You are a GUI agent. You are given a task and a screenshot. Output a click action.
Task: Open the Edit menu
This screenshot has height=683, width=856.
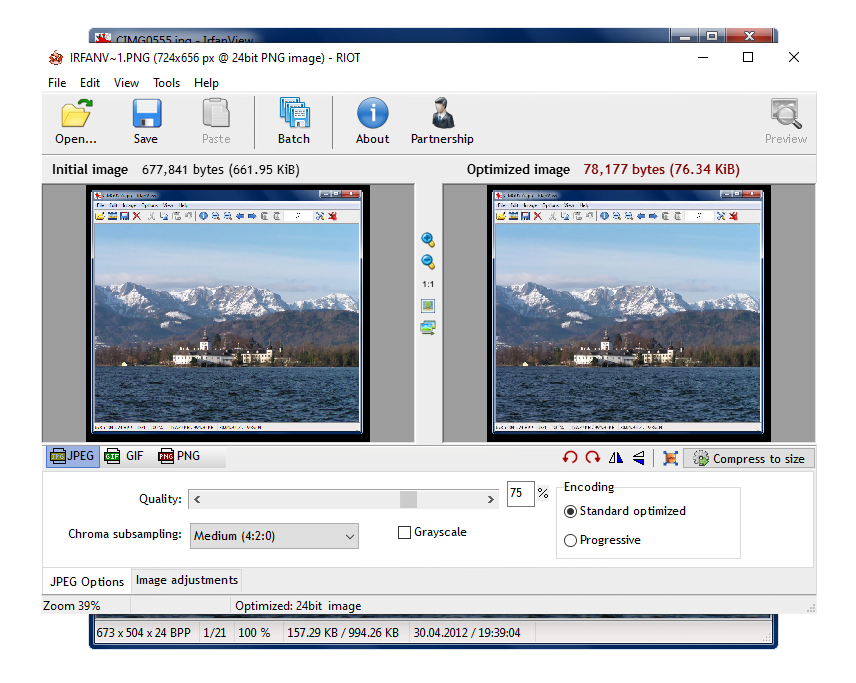90,83
